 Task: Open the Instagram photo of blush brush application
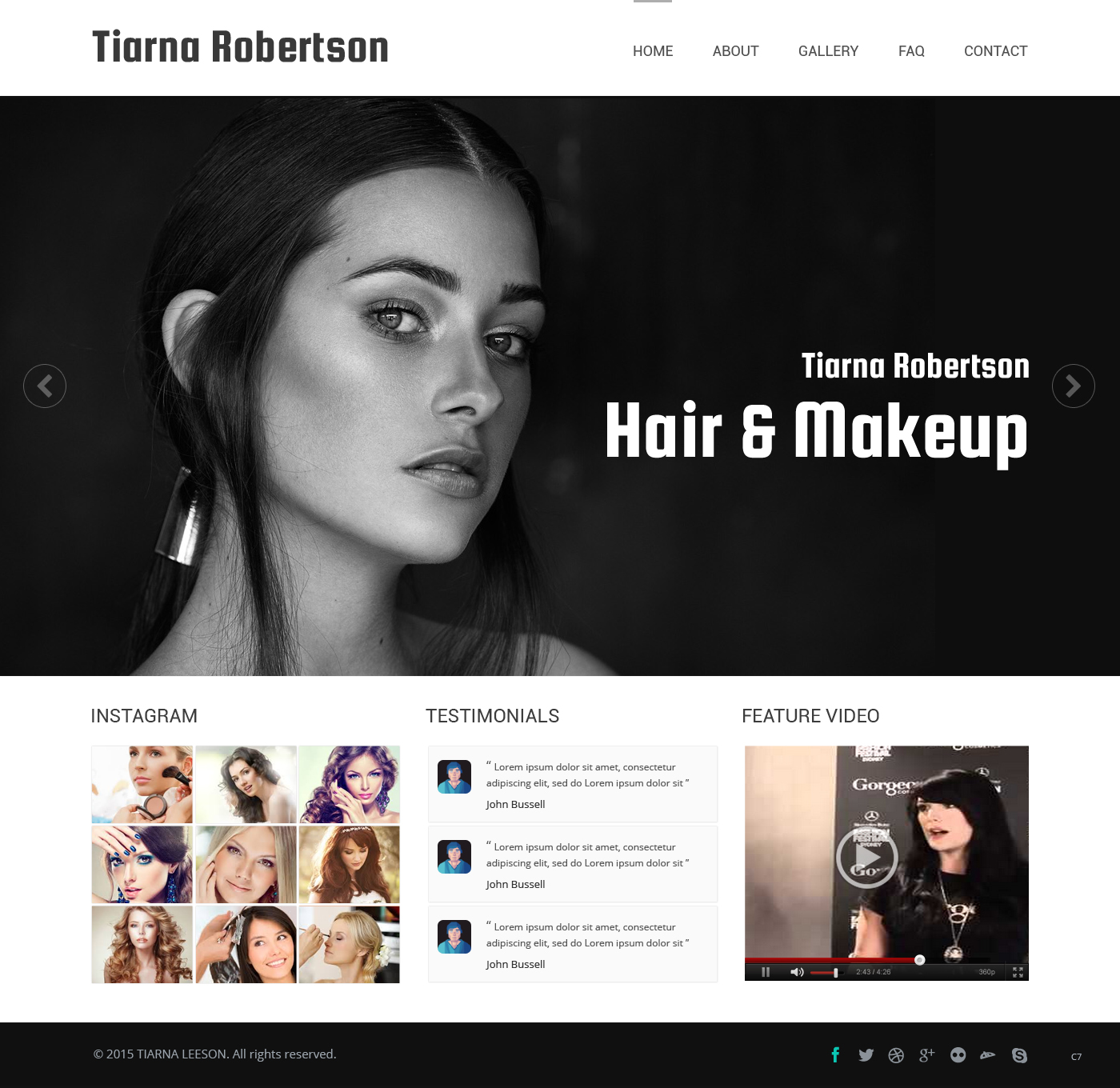point(142,785)
